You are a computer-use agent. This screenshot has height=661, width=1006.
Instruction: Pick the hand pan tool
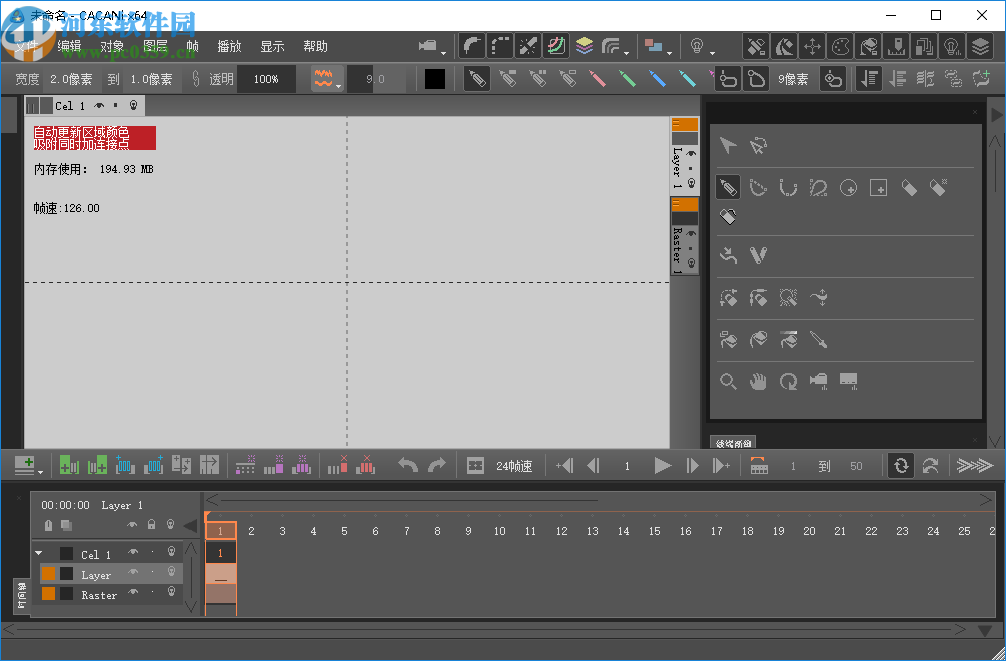tap(759, 381)
